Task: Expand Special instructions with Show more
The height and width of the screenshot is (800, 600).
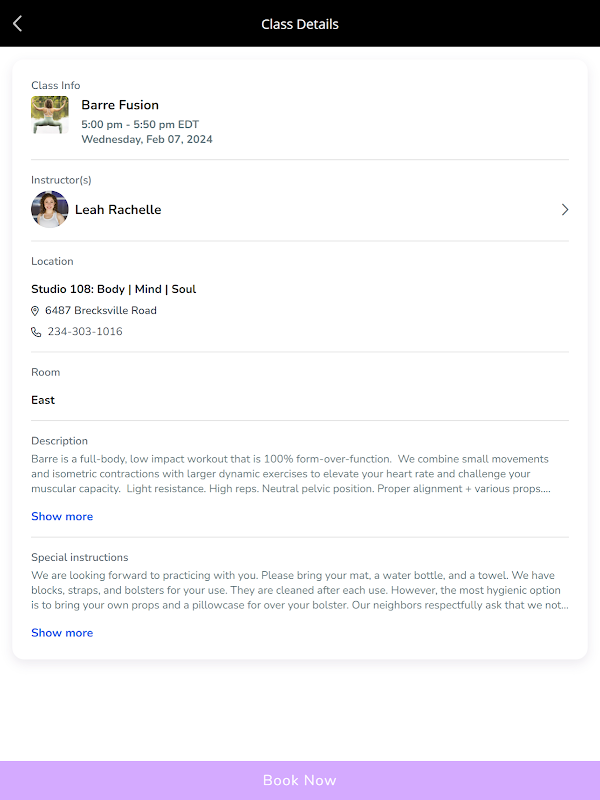Action: coord(62,633)
